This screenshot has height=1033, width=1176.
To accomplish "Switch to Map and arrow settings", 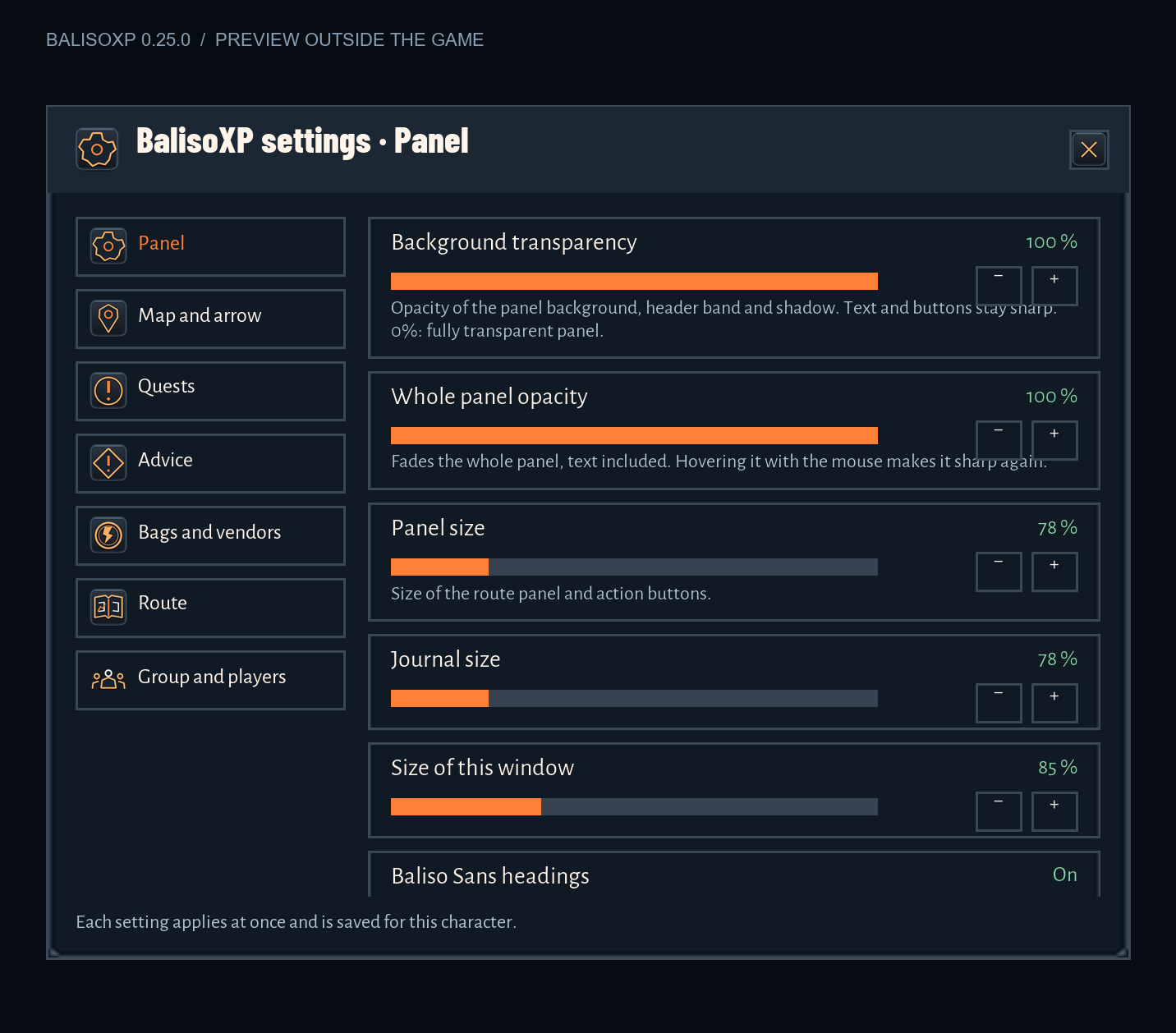I will click(210, 319).
